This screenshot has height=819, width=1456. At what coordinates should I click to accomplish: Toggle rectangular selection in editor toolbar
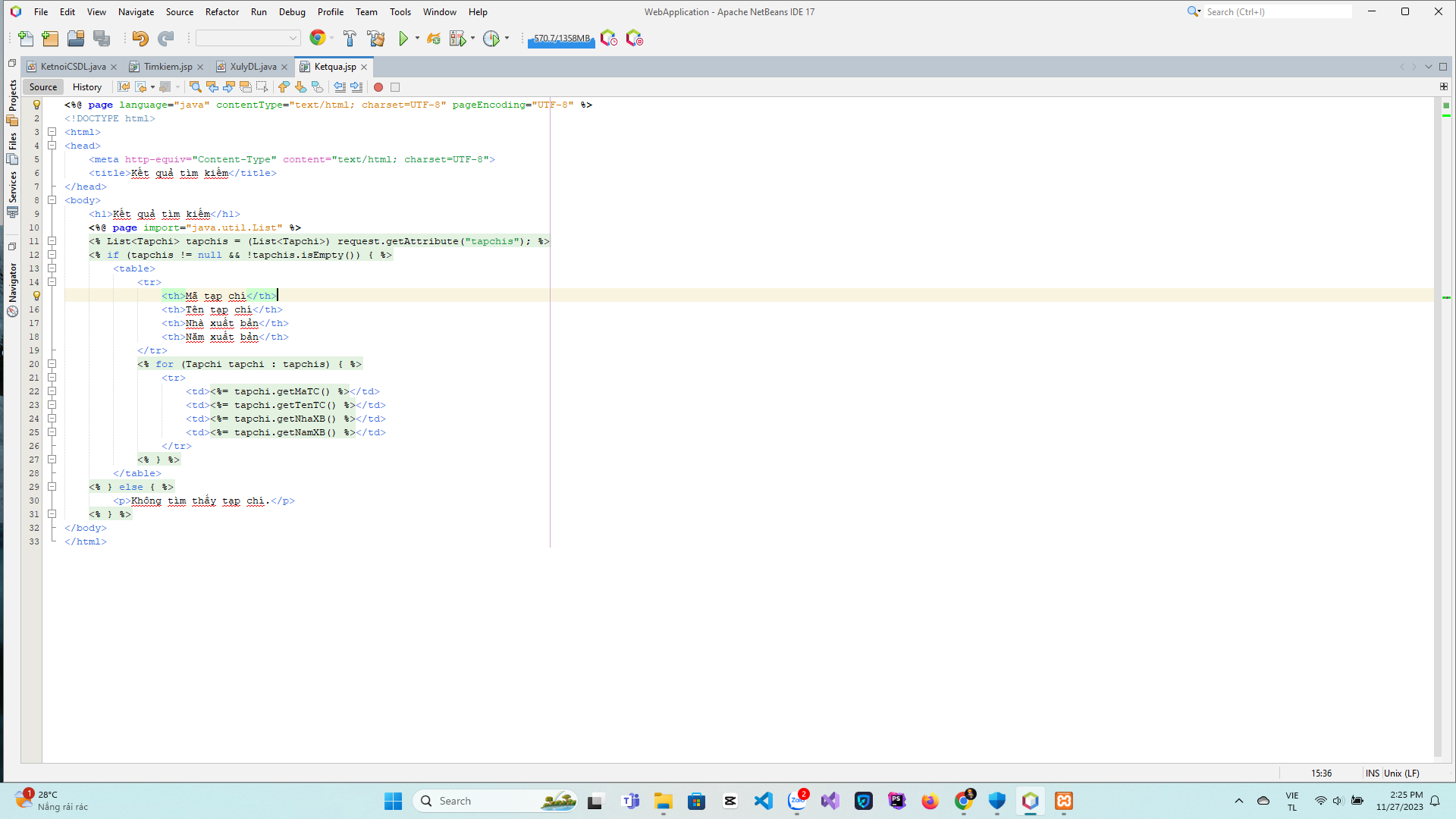coord(262,87)
